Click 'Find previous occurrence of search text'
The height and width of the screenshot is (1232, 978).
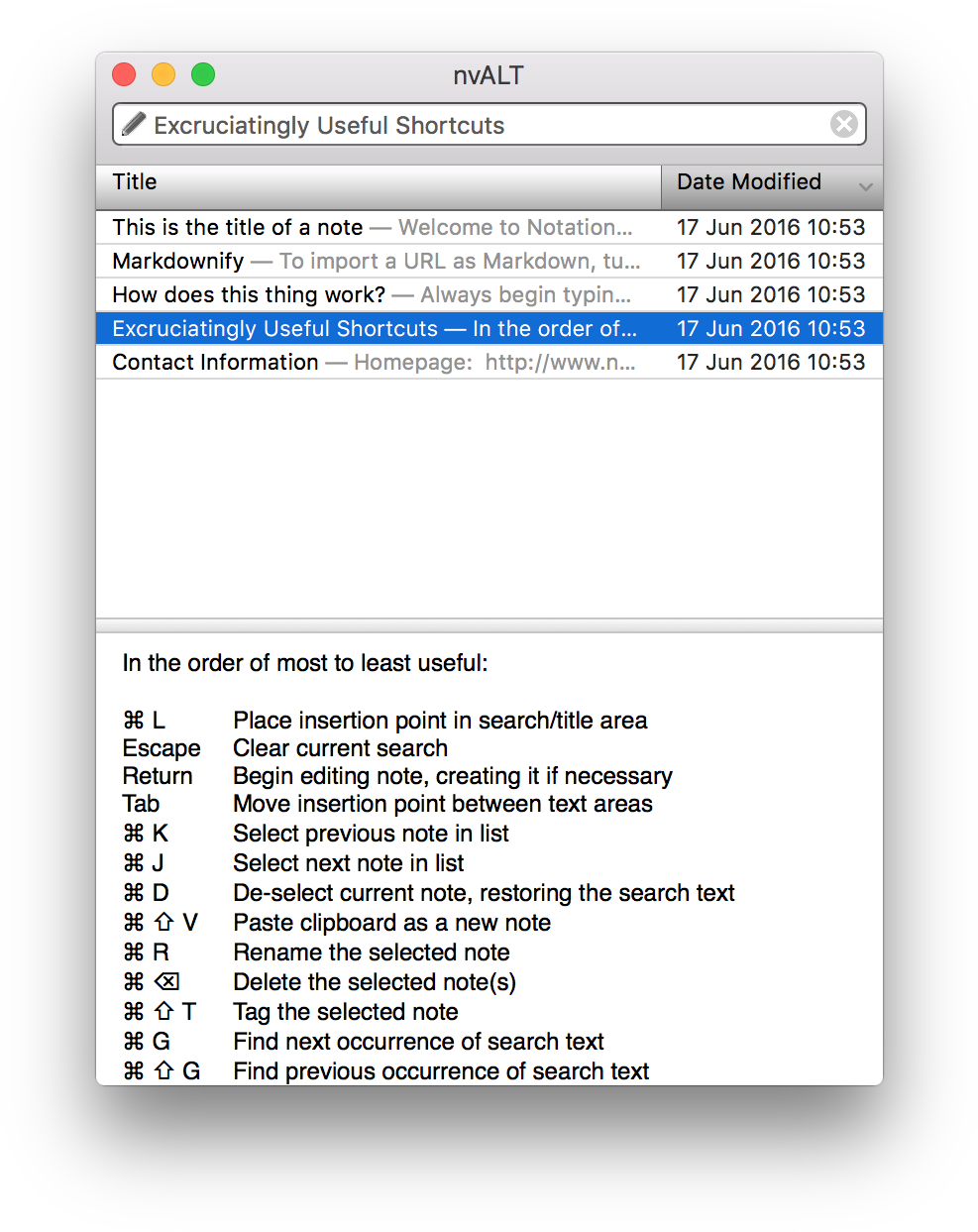tap(441, 1071)
